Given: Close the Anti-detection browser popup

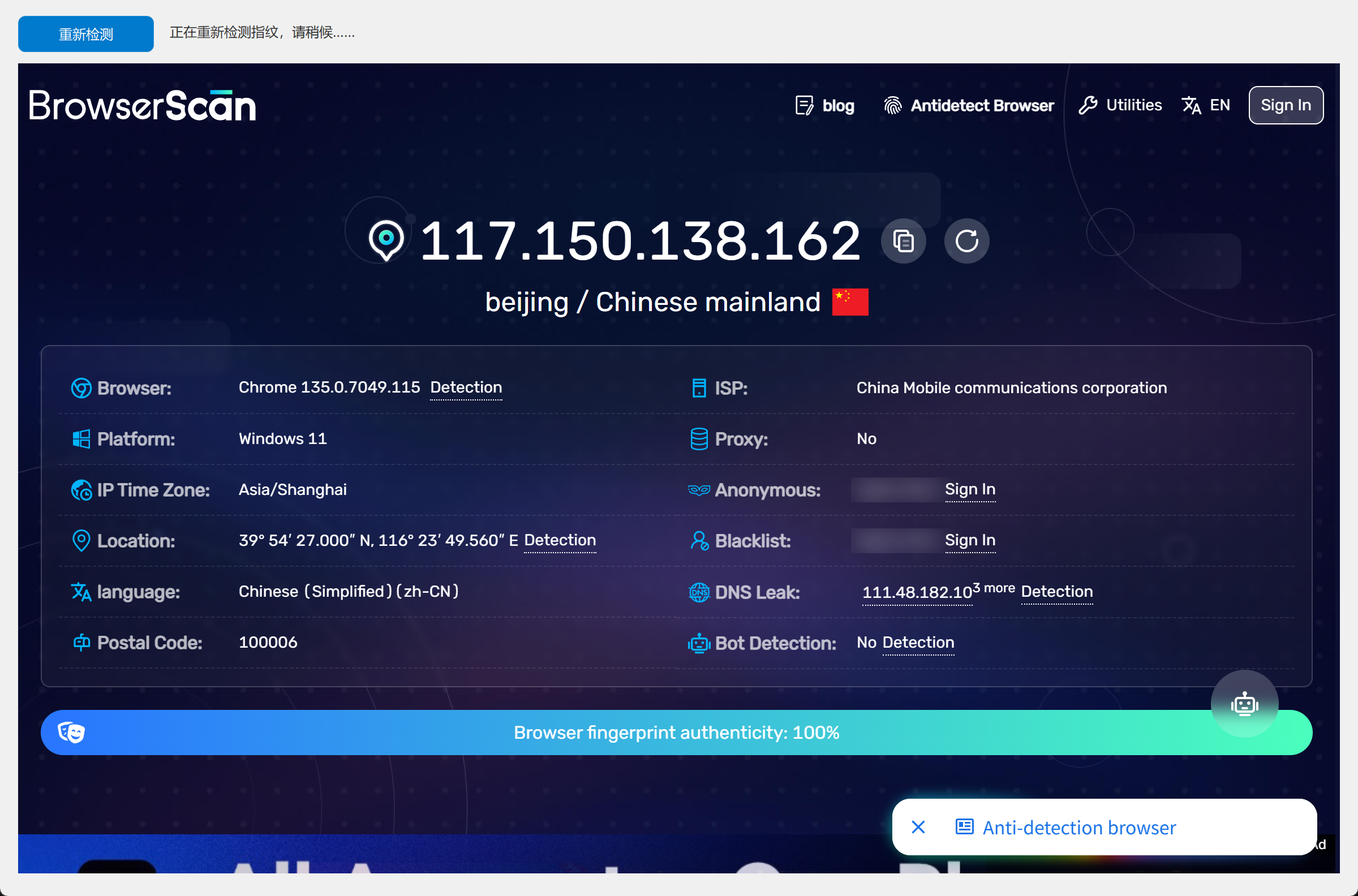Looking at the screenshot, I should click(918, 827).
